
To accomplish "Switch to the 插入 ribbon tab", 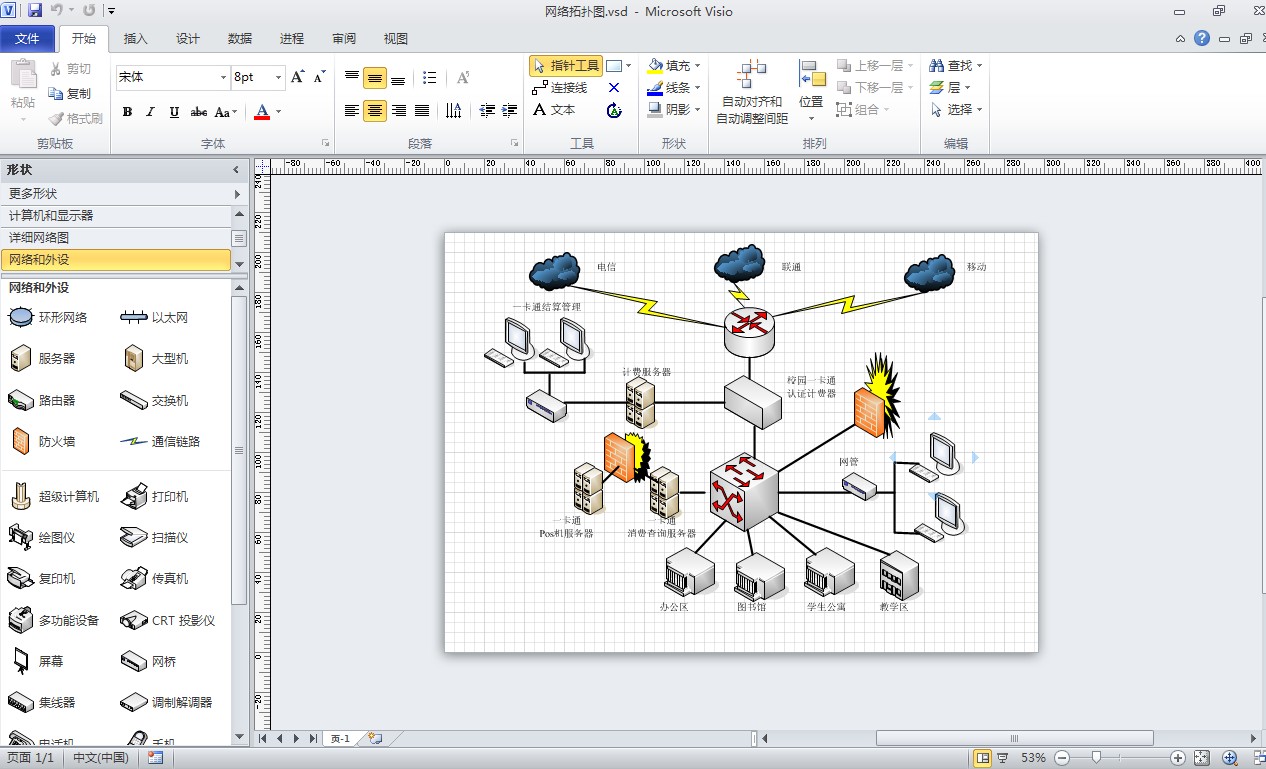I will [135, 38].
